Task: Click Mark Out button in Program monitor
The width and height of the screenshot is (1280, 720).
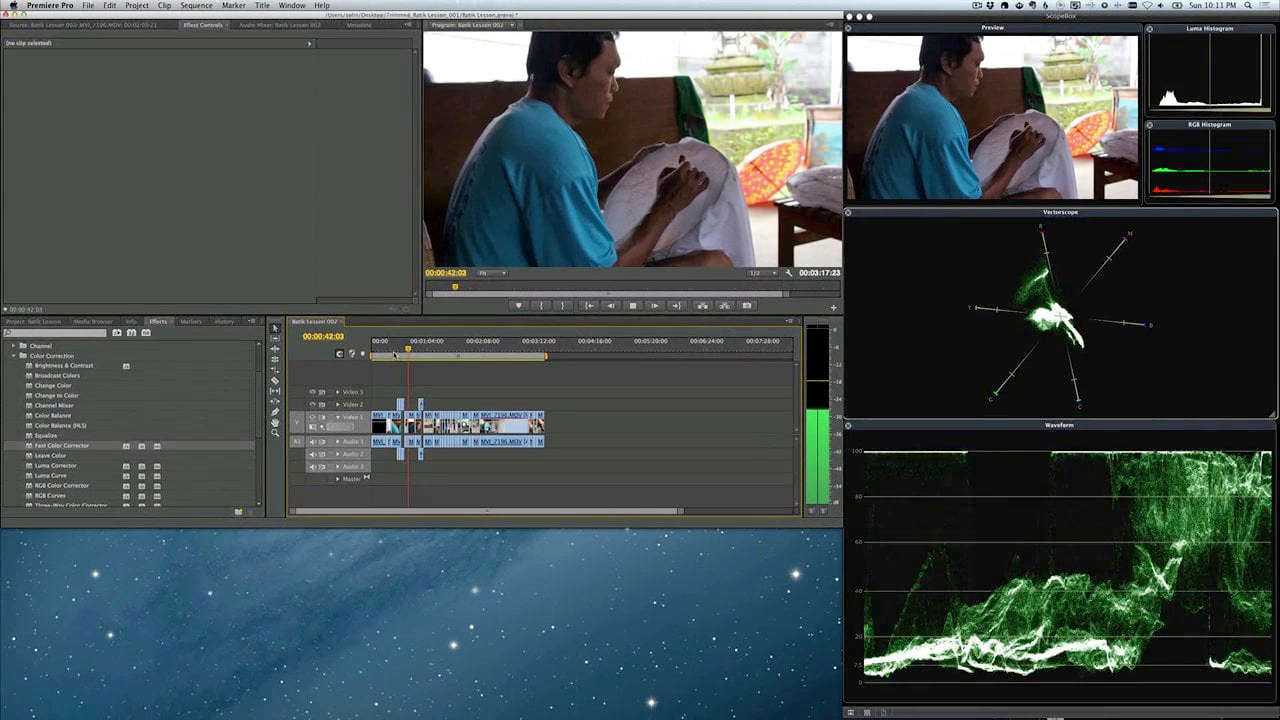Action: coord(563,306)
